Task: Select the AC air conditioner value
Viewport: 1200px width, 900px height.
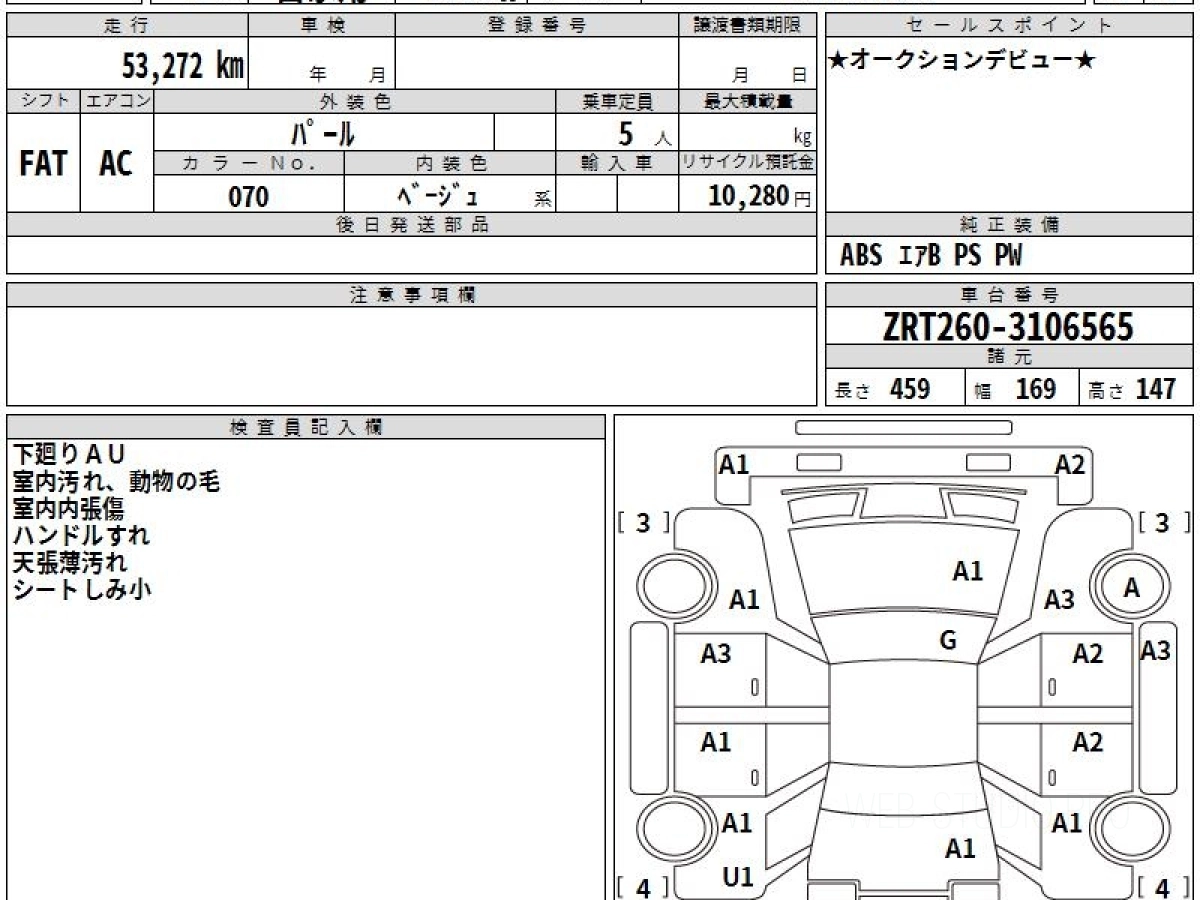Action: (x=116, y=163)
